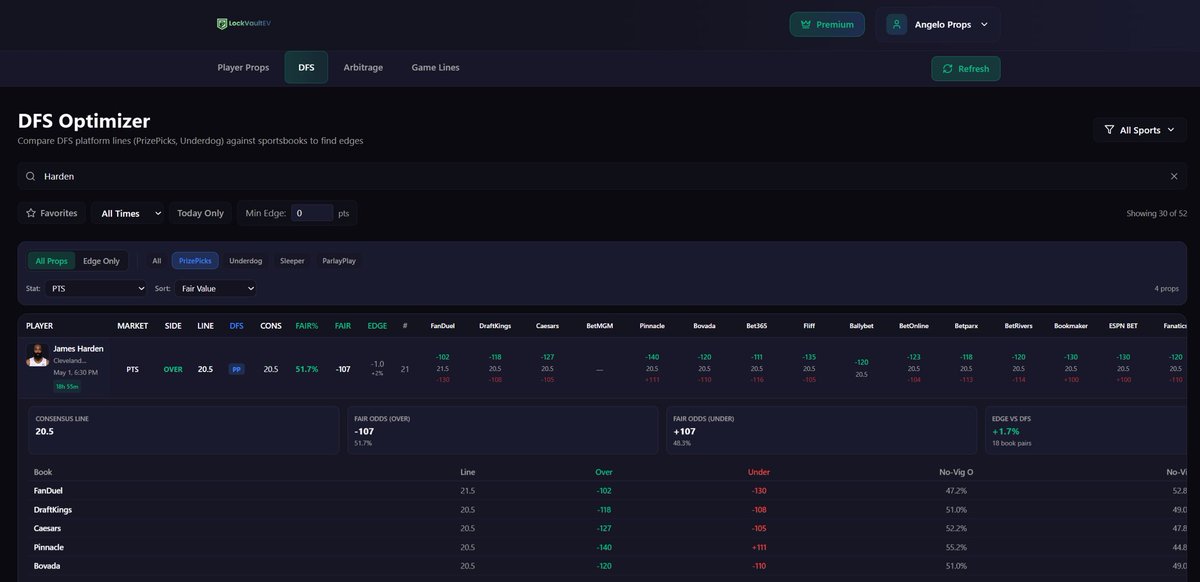
Task: Click the Consensus Line card
Action: point(183,430)
